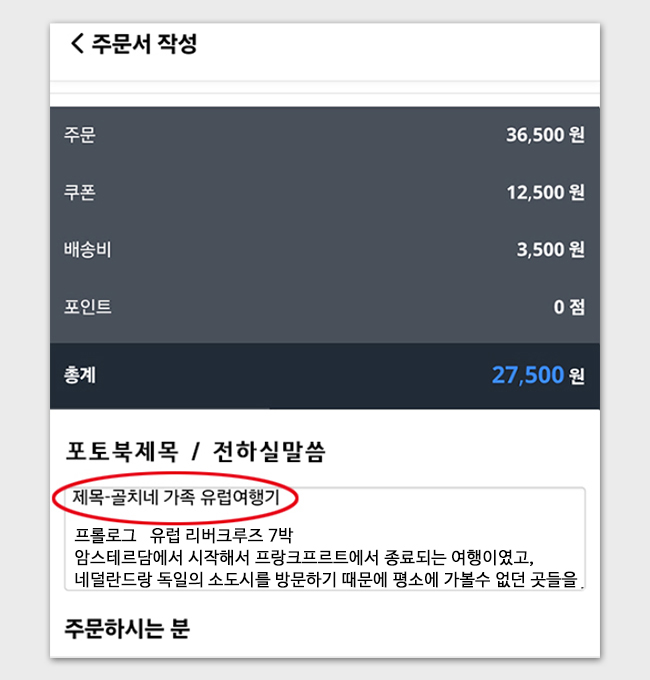Tap the 0 점 points value
This screenshot has width=650, height=680.
point(569,307)
